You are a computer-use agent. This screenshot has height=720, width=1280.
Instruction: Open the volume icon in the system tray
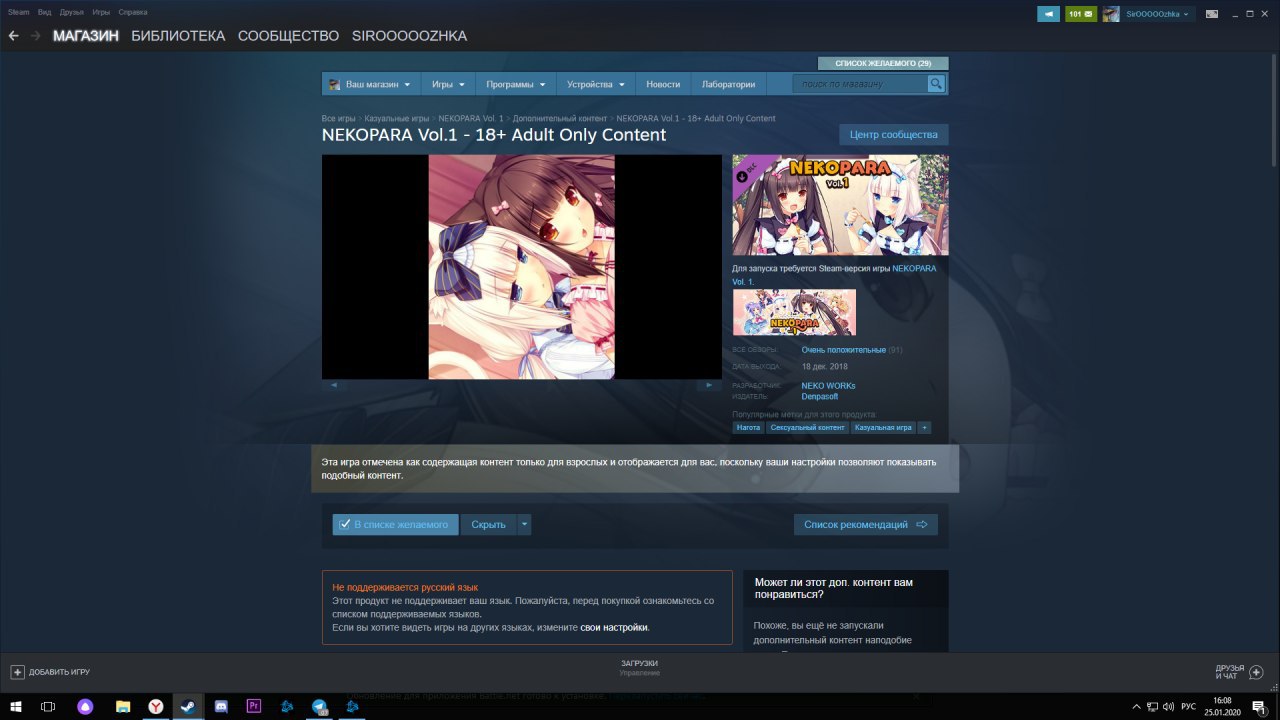tap(1169, 706)
